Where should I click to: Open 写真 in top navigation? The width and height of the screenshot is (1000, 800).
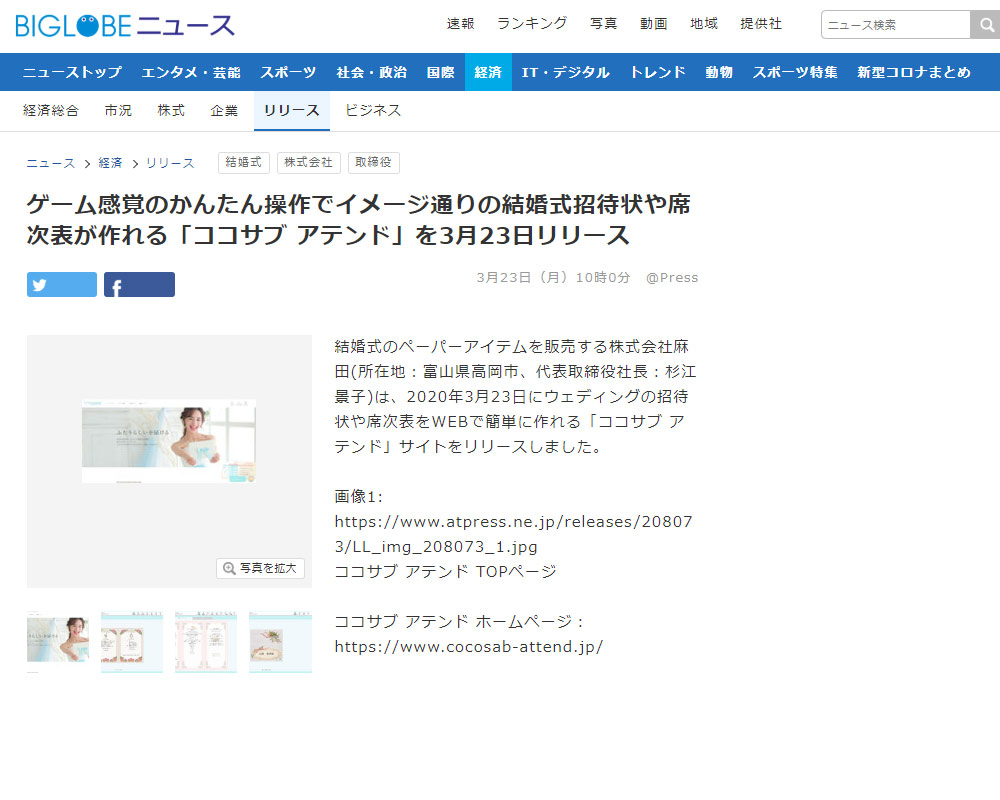603,24
